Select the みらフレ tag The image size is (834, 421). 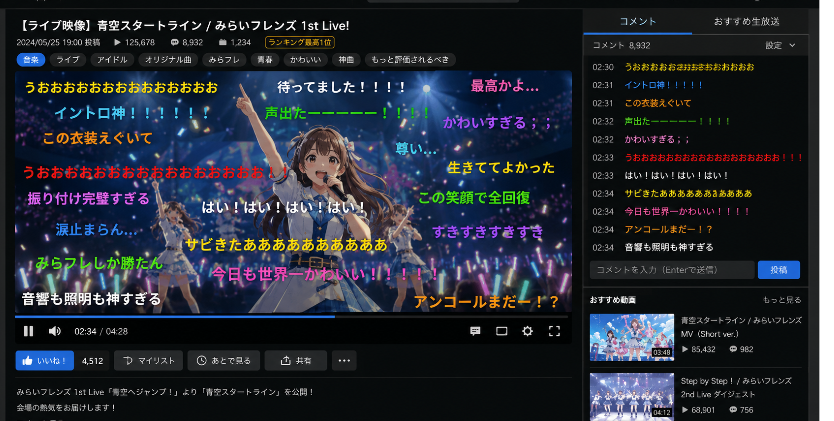[224, 60]
